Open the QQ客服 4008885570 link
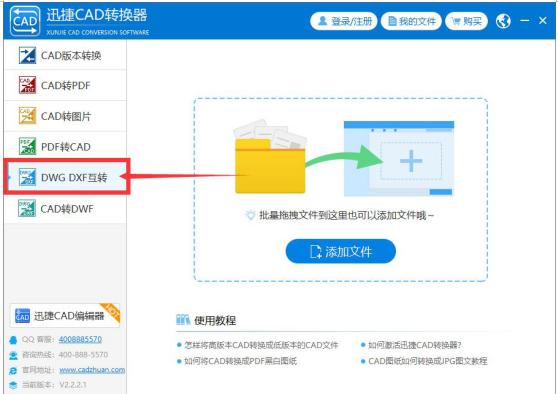This screenshot has width=558, height=394. (x=80, y=339)
